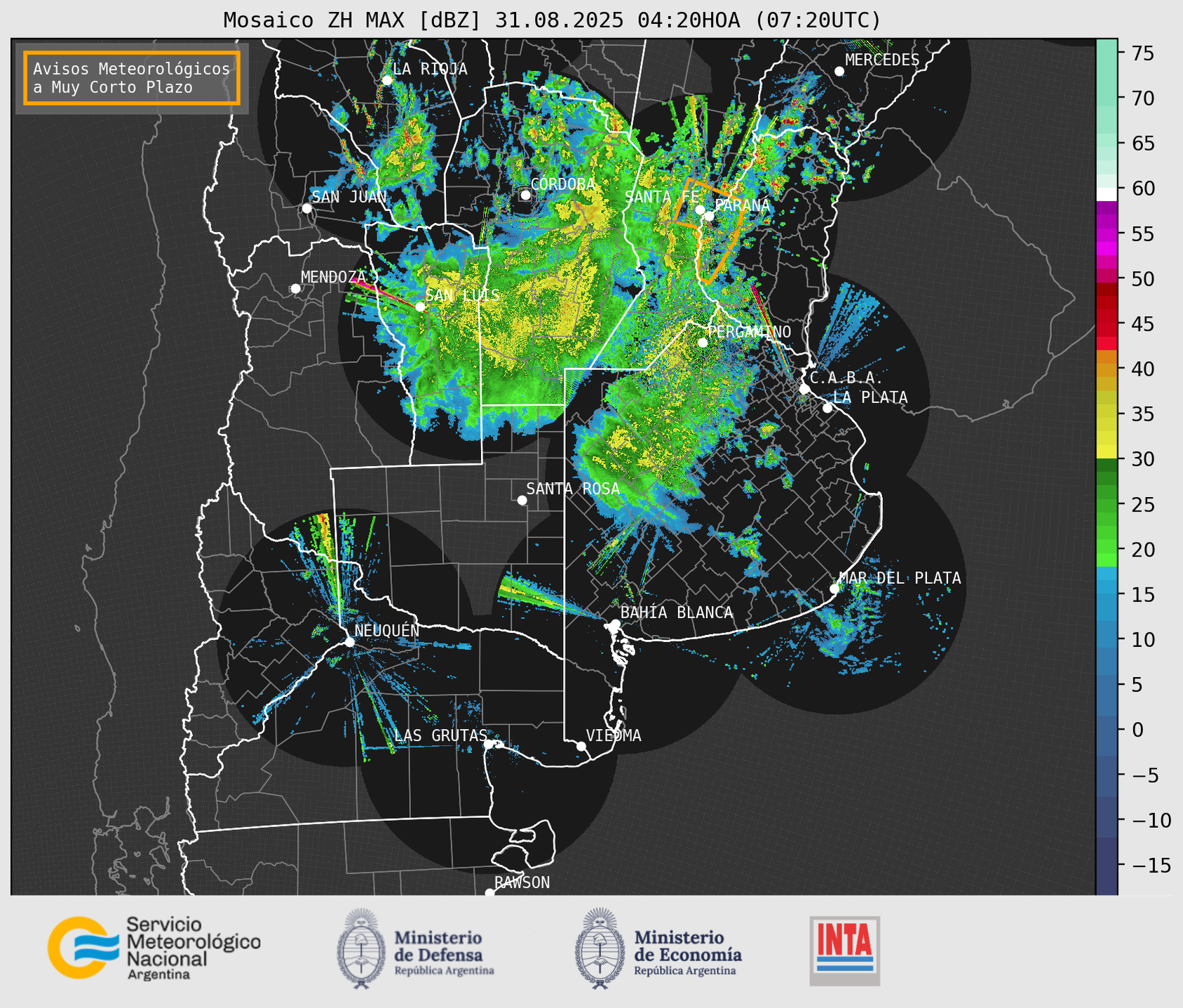Click the −15 value on the scale
The width and height of the screenshot is (1183, 1008).
pos(1151,866)
